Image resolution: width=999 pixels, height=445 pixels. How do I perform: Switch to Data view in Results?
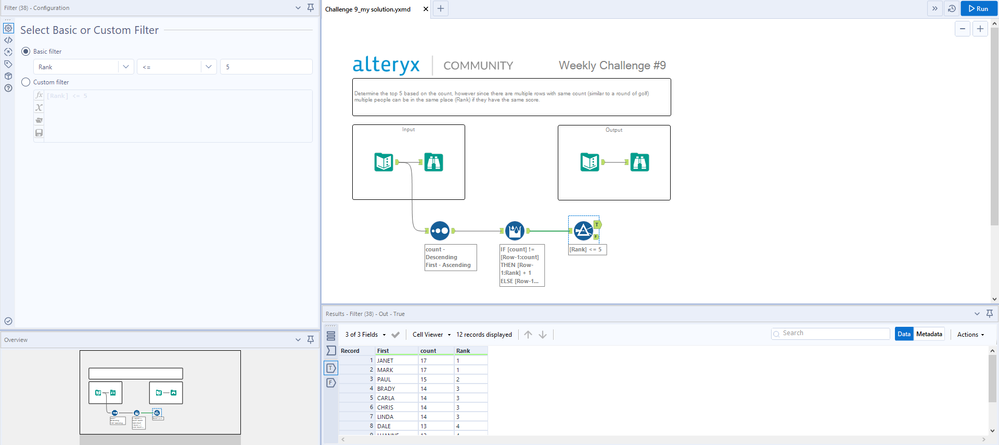coord(904,334)
